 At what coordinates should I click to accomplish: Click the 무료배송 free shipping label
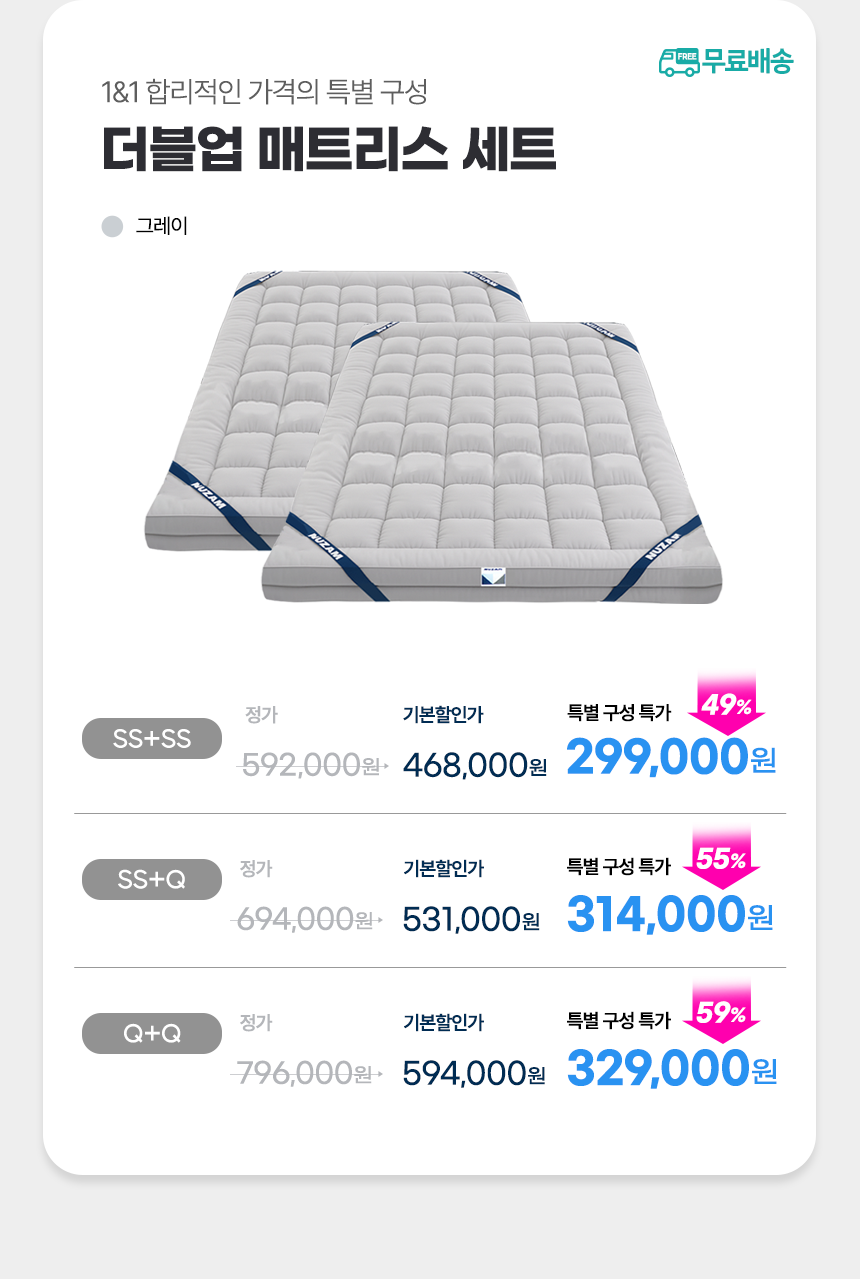click(747, 61)
